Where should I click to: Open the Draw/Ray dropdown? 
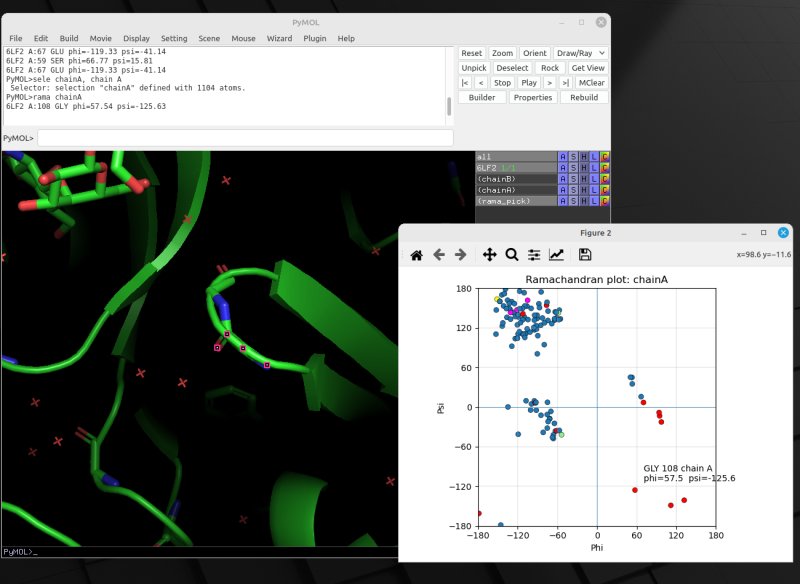[x=581, y=53]
